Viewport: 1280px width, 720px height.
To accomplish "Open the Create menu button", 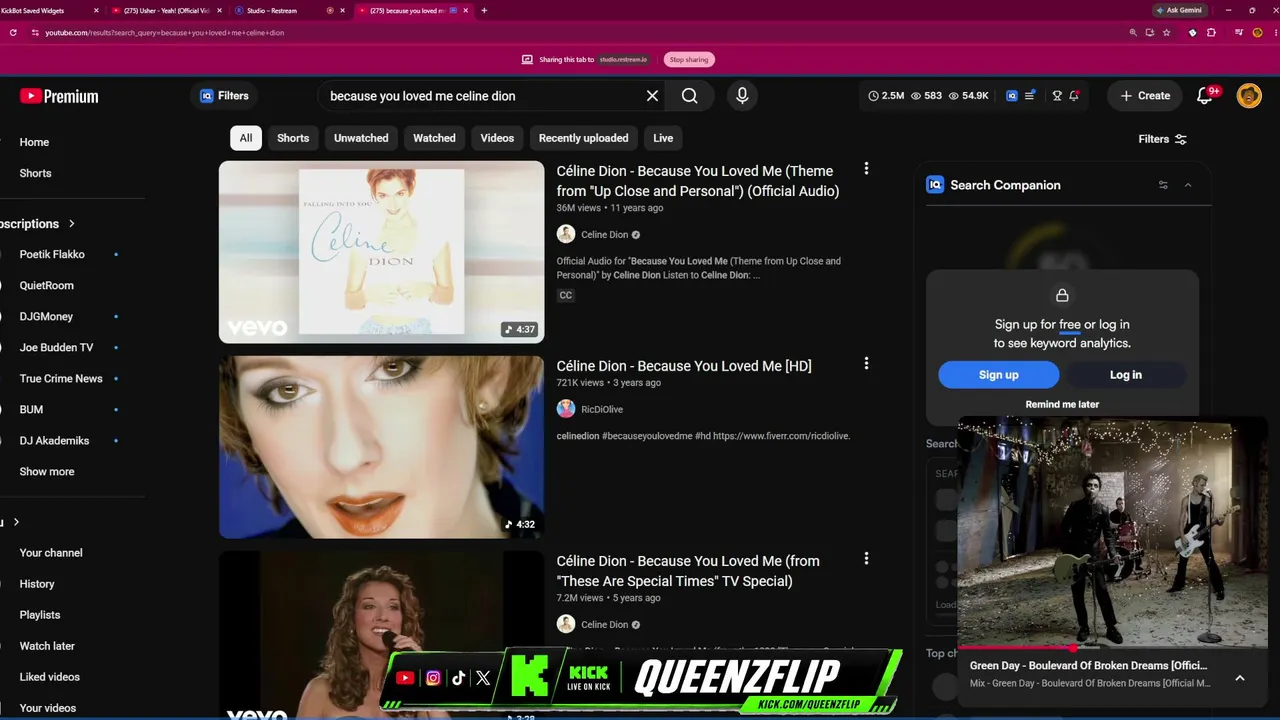I will (x=1145, y=96).
